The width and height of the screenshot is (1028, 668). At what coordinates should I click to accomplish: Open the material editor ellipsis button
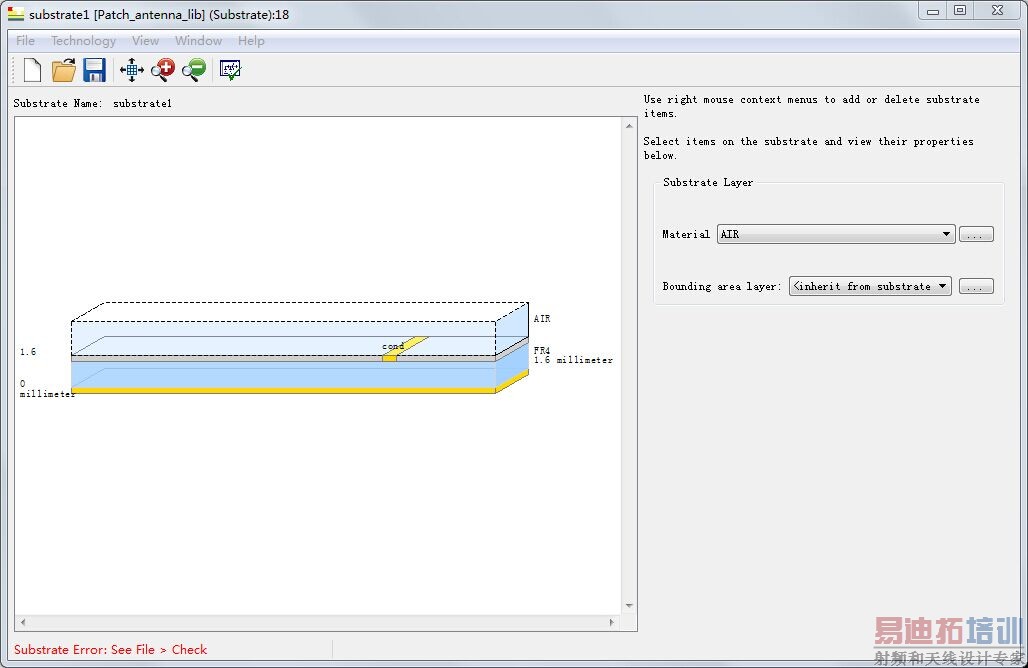[x=976, y=234]
